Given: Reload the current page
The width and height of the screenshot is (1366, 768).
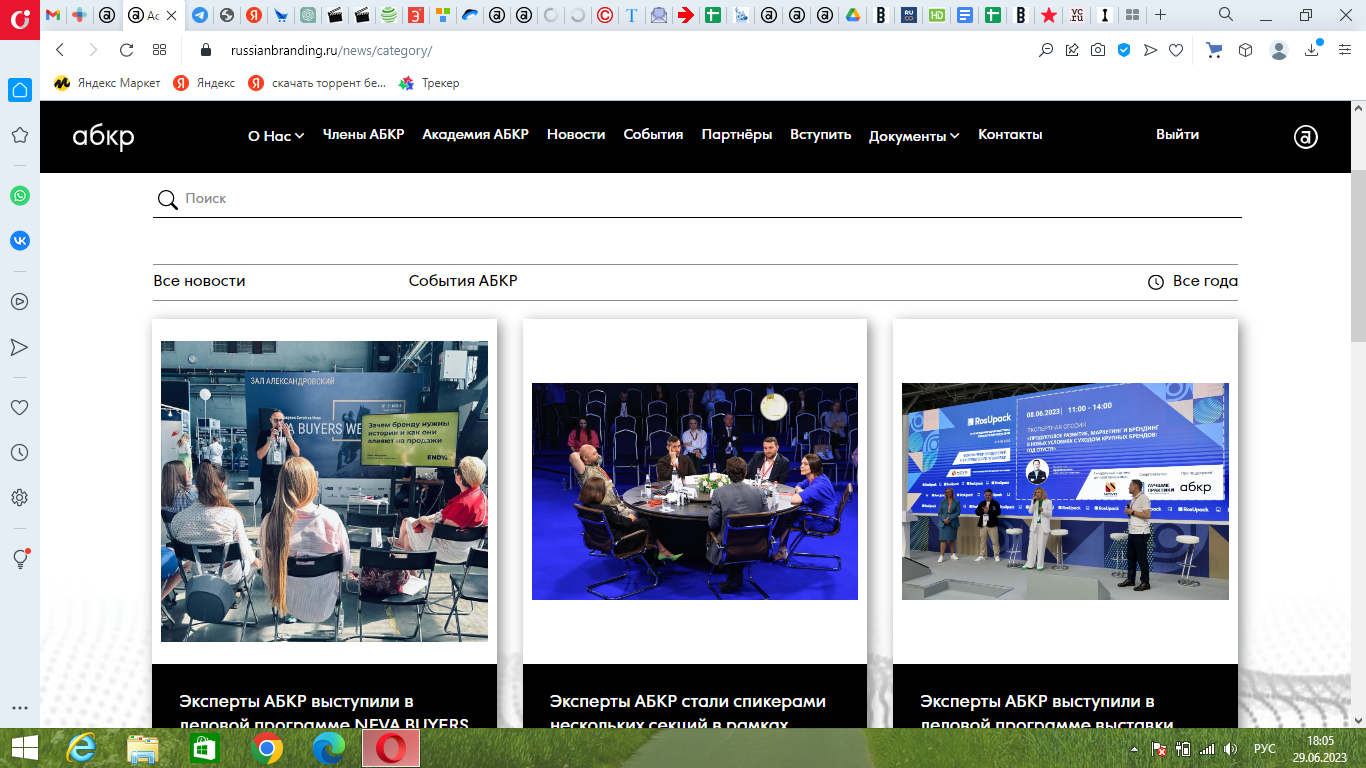Looking at the screenshot, I should tap(126, 50).
